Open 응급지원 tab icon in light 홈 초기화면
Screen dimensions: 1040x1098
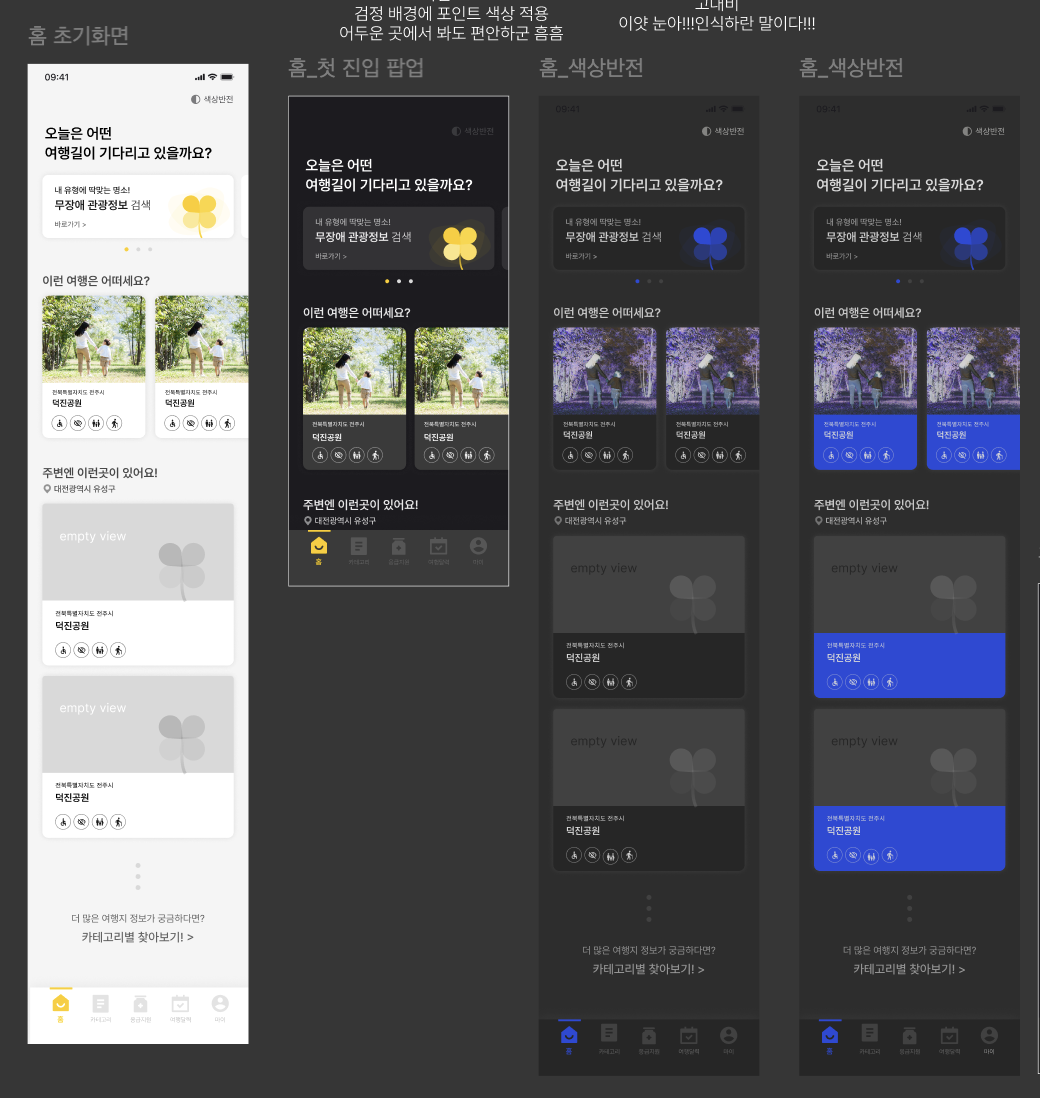(x=140, y=1003)
